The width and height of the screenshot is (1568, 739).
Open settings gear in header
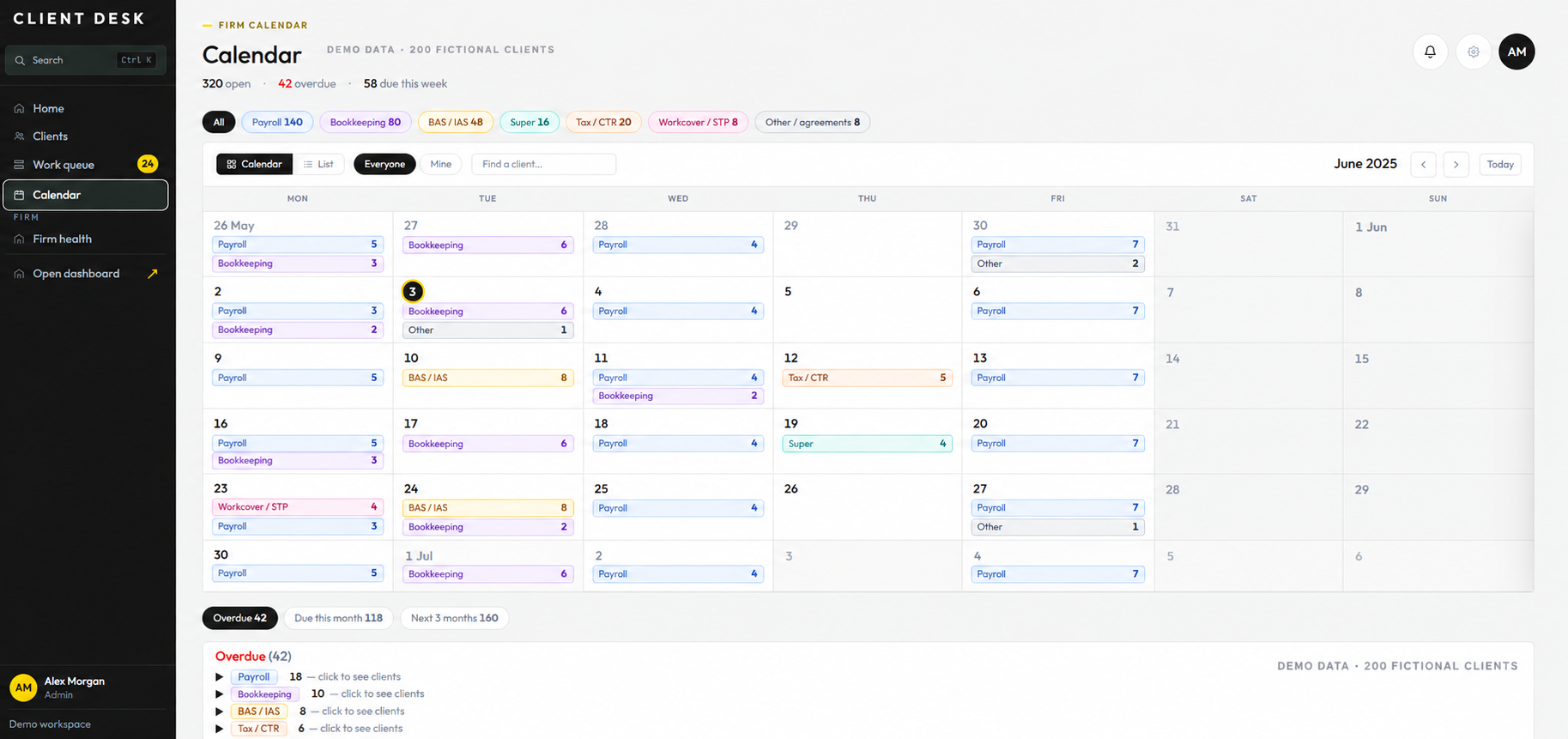pyautogui.click(x=1474, y=51)
